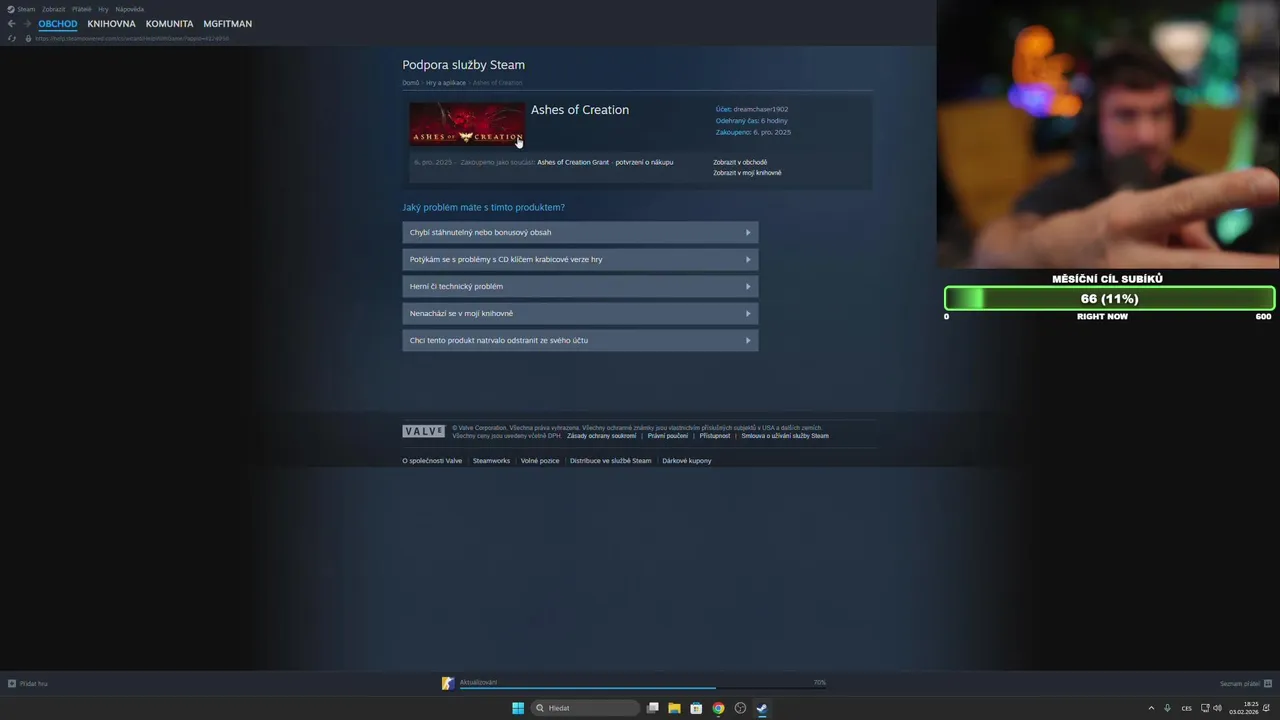
Task: Click the Domů breadcrumb link
Action: (410, 83)
